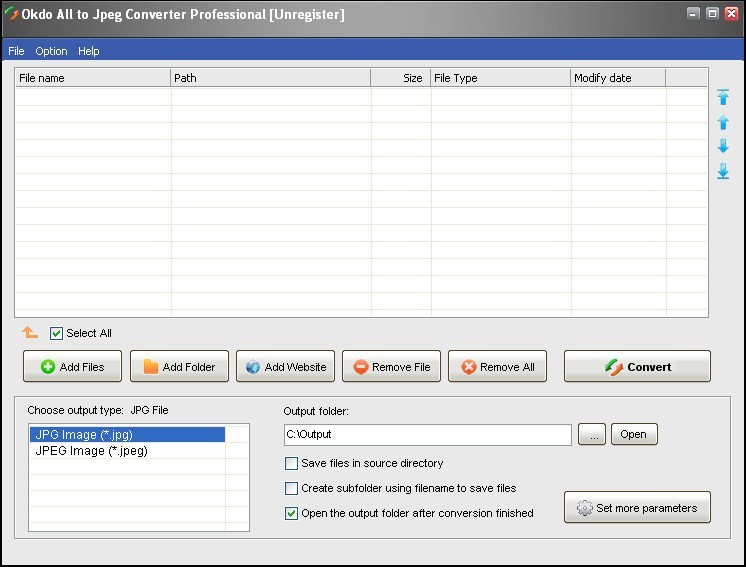Close the converter window
The height and width of the screenshot is (567, 746).
(x=731, y=13)
